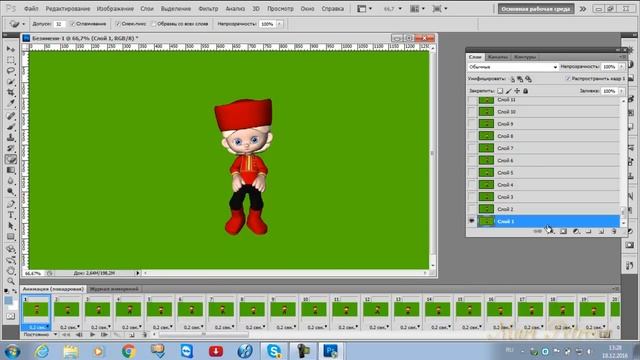Show Слой 10 visibility box
This screenshot has height=360, width=640.
(x=472, y=111)
